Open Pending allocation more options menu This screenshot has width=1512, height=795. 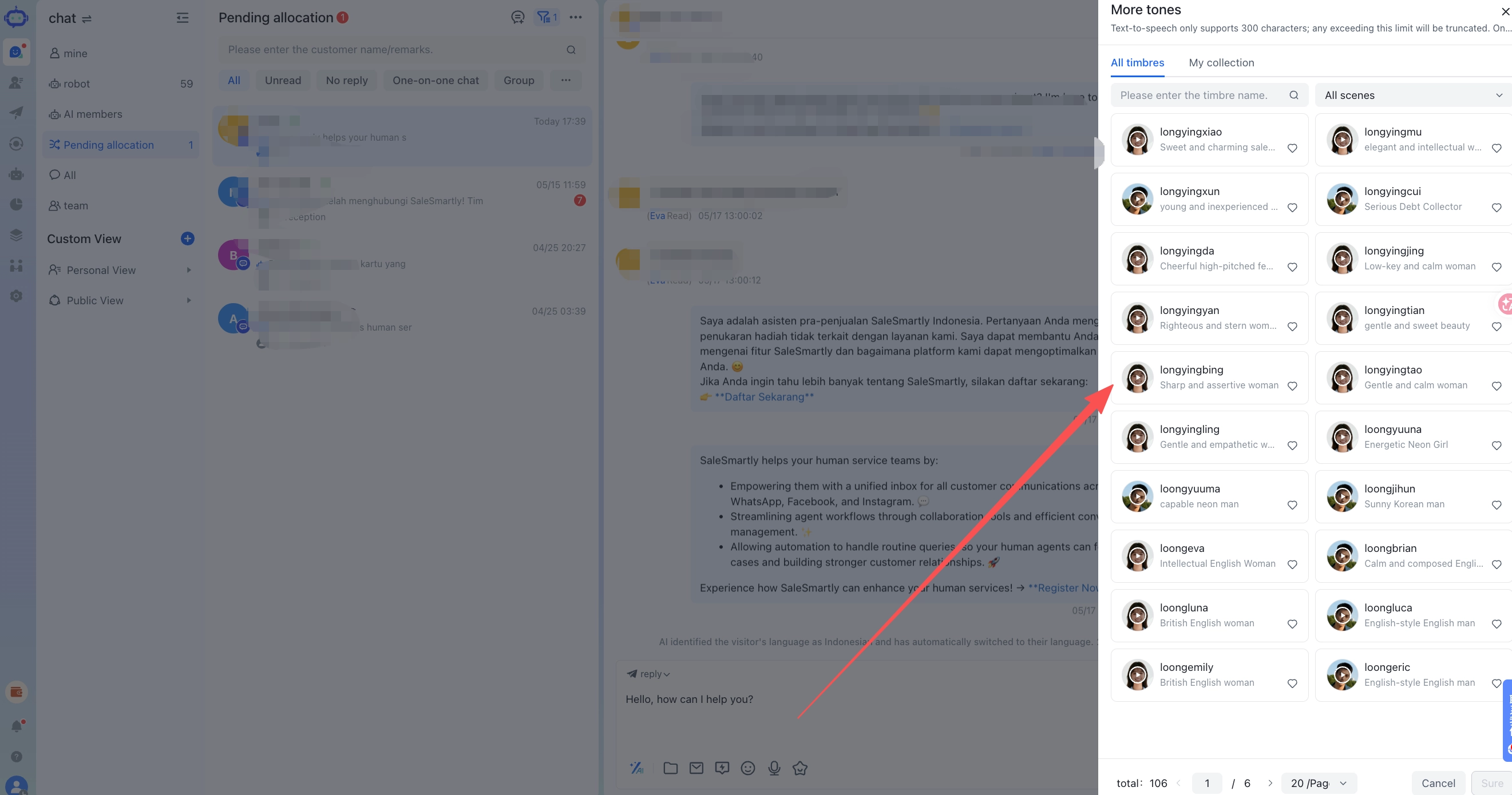click(576, 18)
